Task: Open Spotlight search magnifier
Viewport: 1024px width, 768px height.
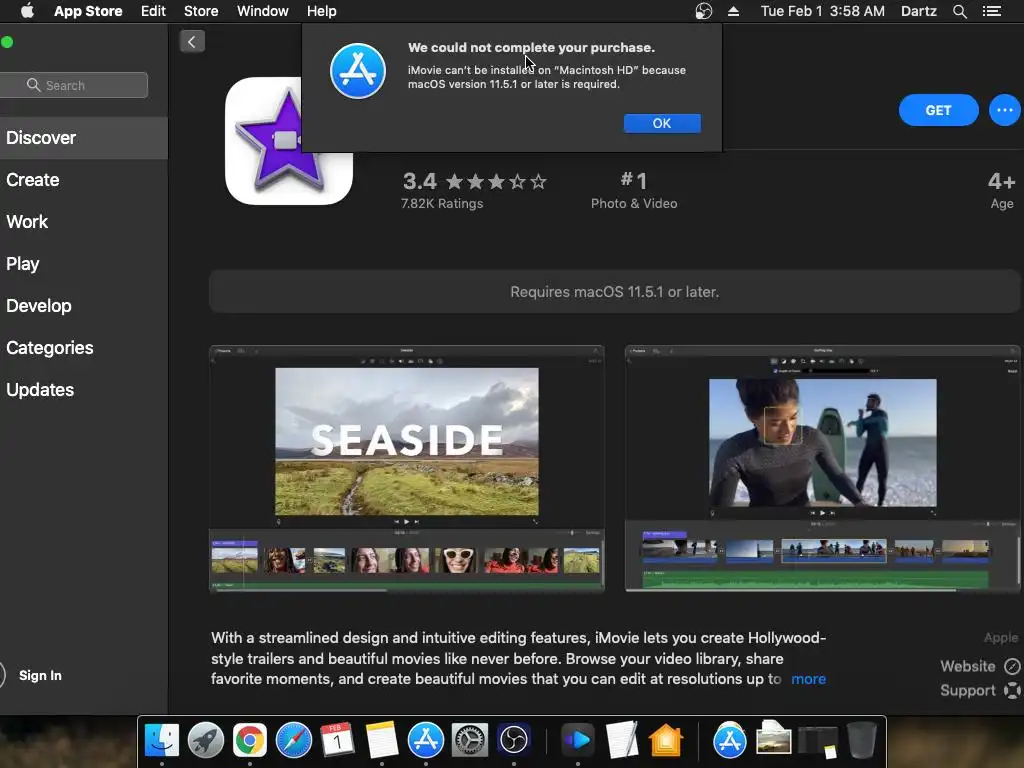Action: (x=959, y=11)
